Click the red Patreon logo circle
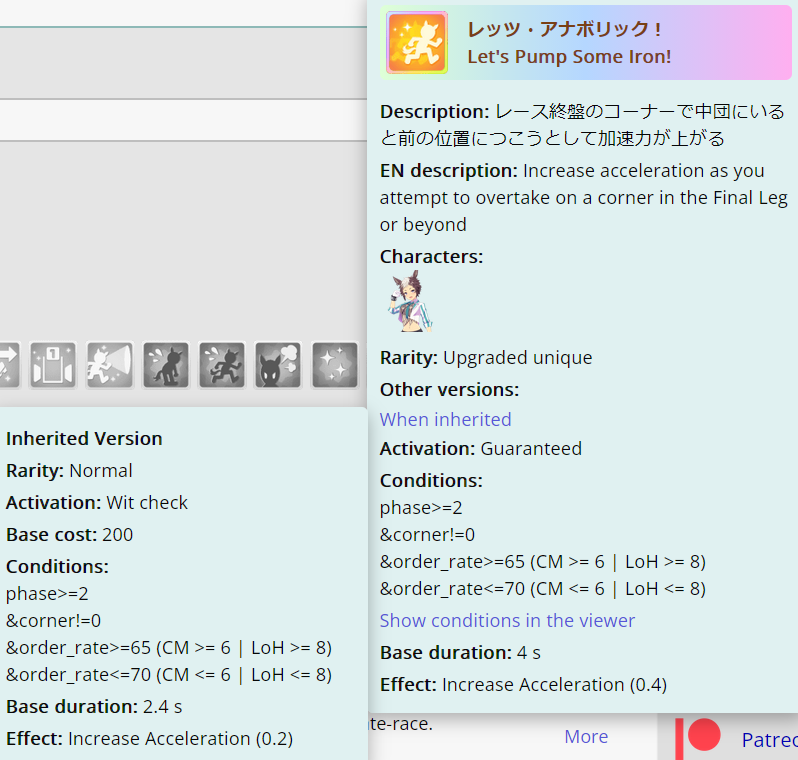Image resolution: width=798 pixels, height=760 pixels. tap(704, 734)
